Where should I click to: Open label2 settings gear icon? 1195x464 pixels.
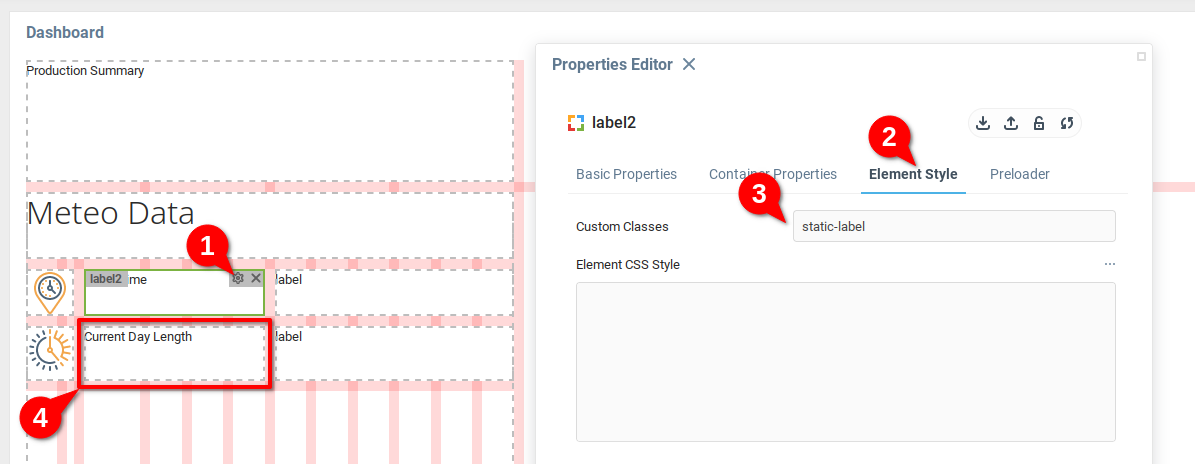[238, 279]
